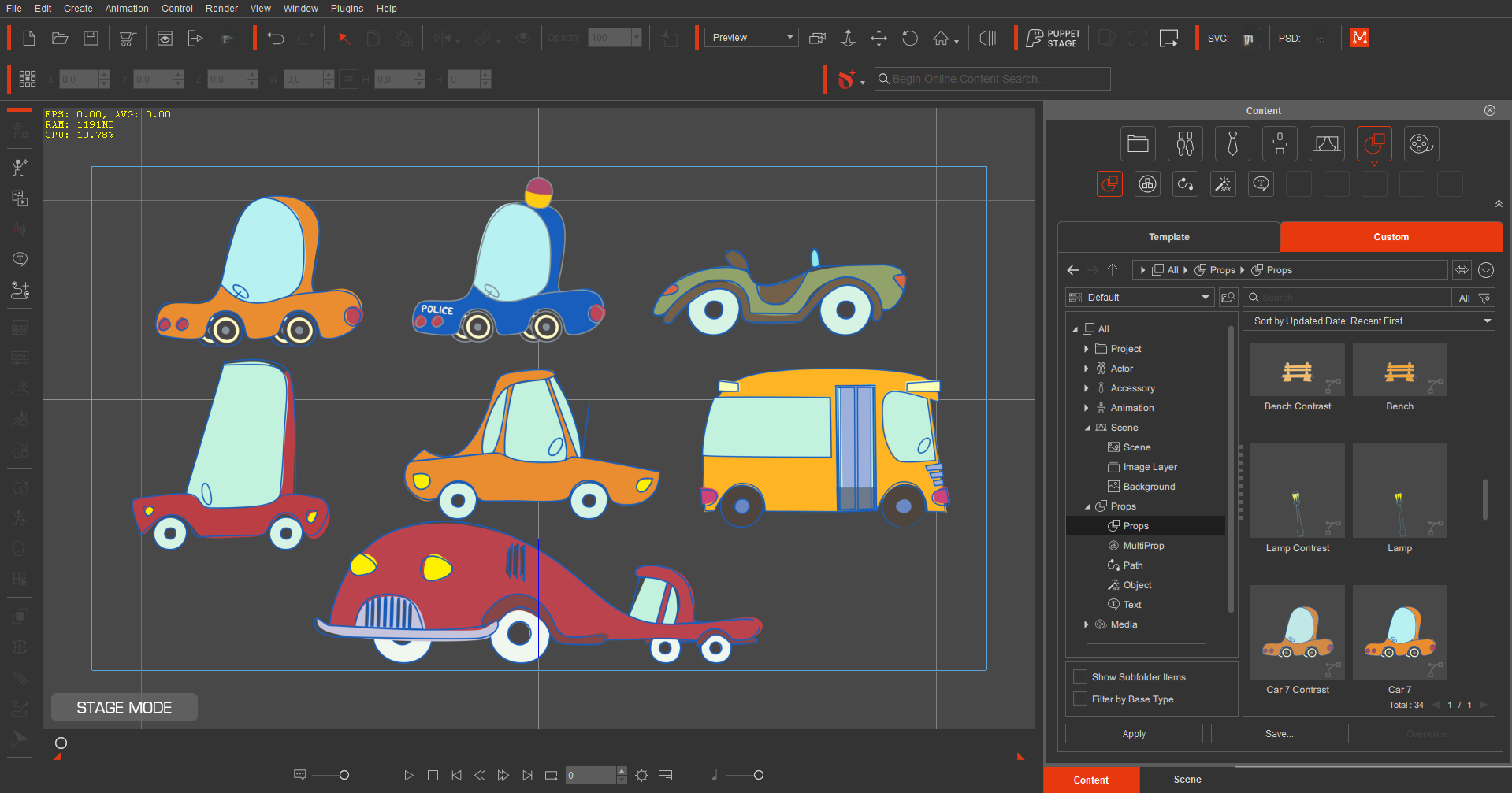Click the Puppet Stage toolbar button
This screenshot has width=1512, height=793.
1053,37
